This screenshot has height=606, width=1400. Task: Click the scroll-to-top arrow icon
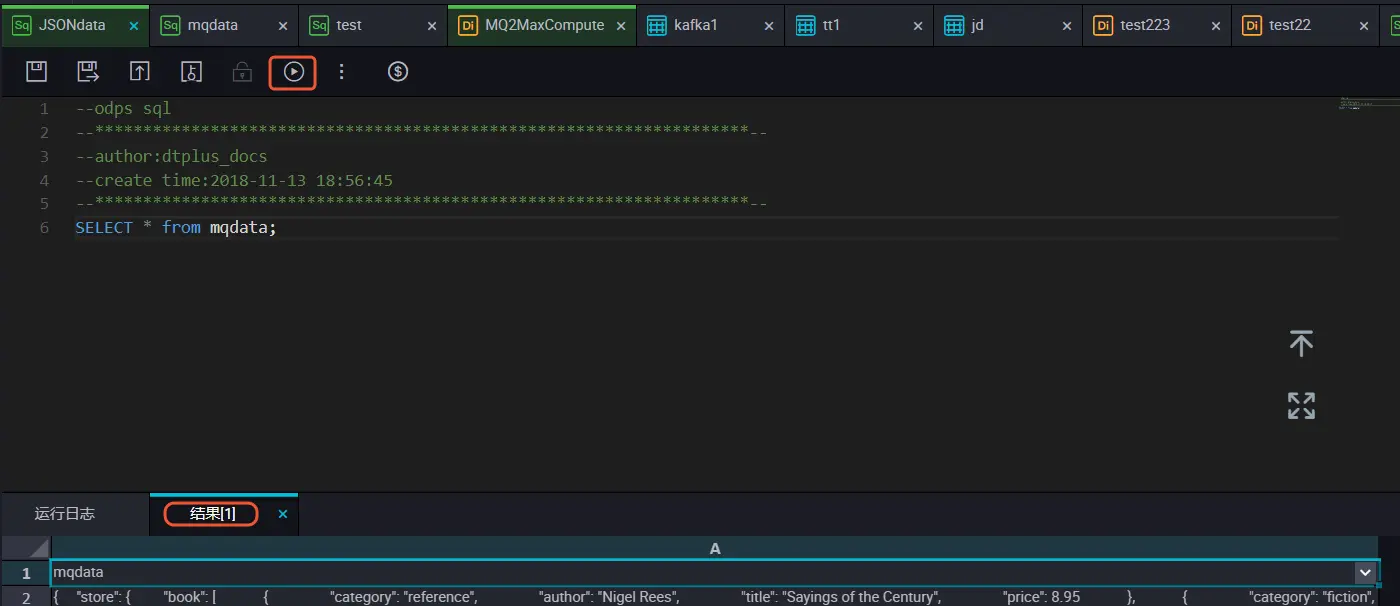[1301, 343]
